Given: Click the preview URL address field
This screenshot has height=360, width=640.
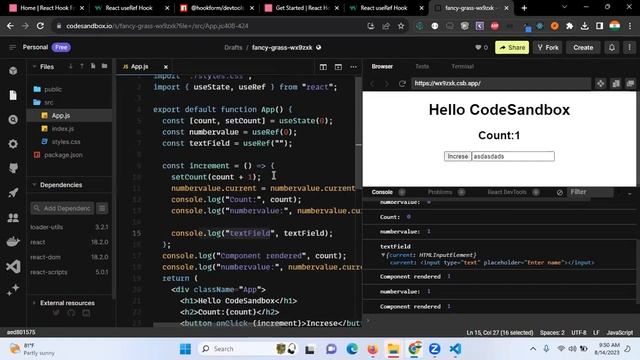Looking at the screenshot, I should 501,83.
